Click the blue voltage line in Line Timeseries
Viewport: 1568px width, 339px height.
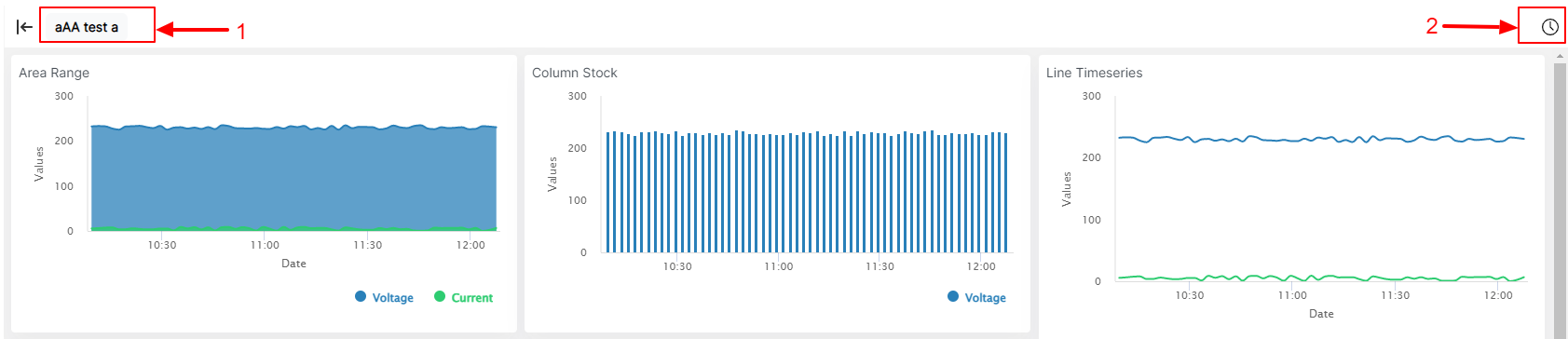(x=1322, y=140)
